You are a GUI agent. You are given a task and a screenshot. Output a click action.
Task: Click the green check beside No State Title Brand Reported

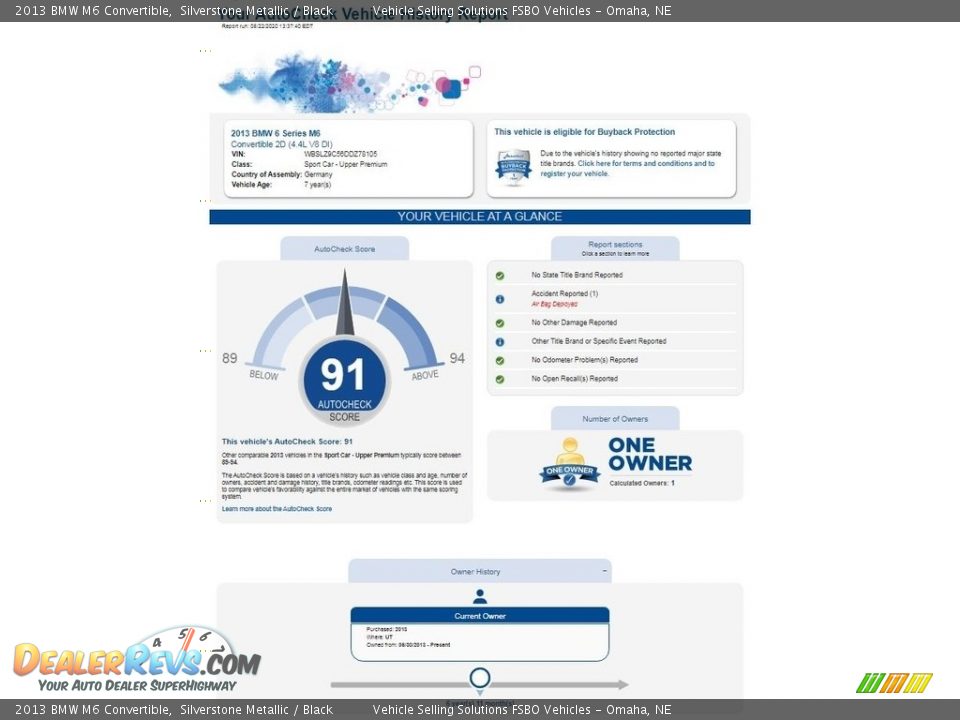point(500,276)
